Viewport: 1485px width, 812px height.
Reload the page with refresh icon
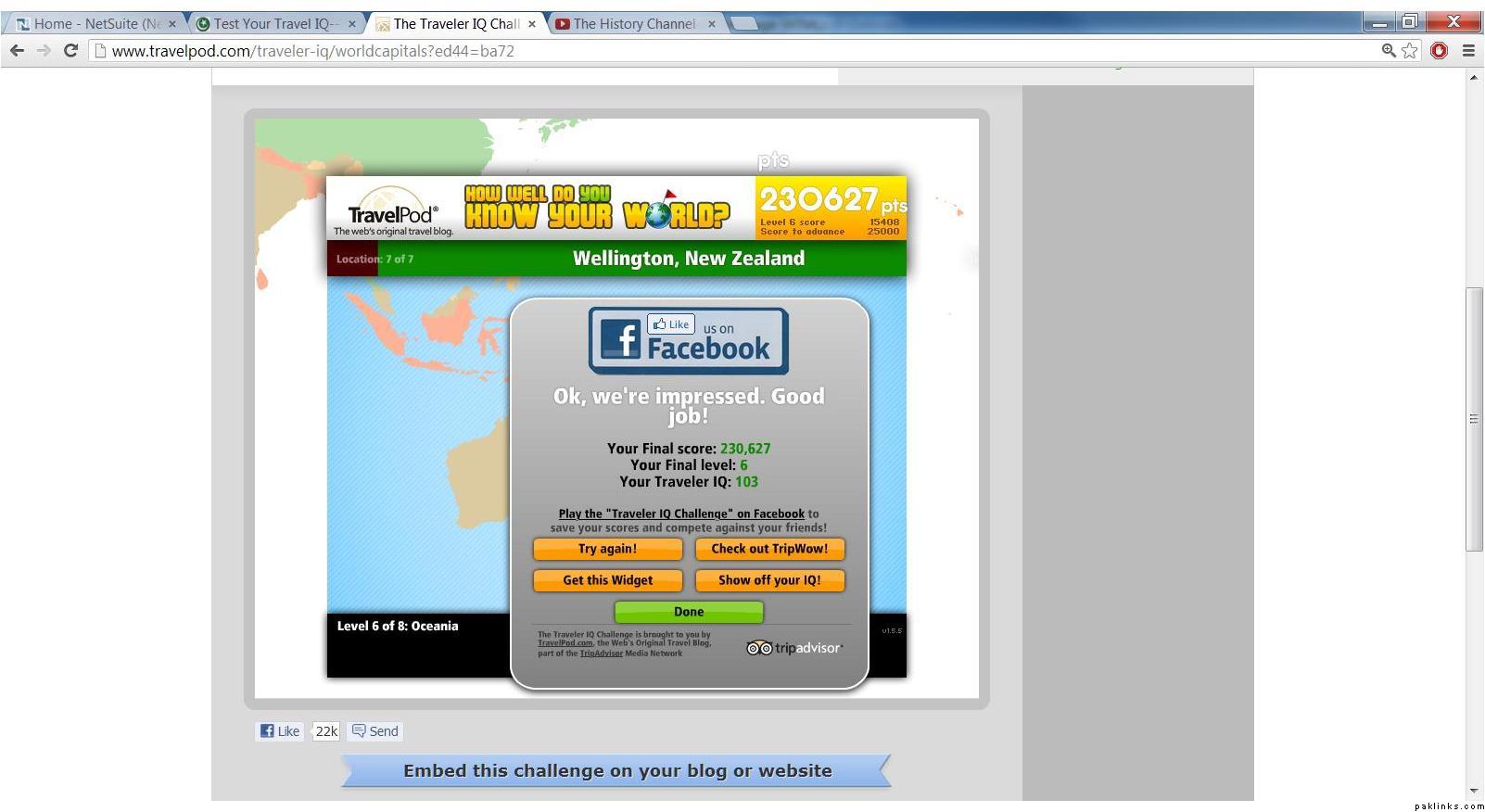tap(70, 51)
